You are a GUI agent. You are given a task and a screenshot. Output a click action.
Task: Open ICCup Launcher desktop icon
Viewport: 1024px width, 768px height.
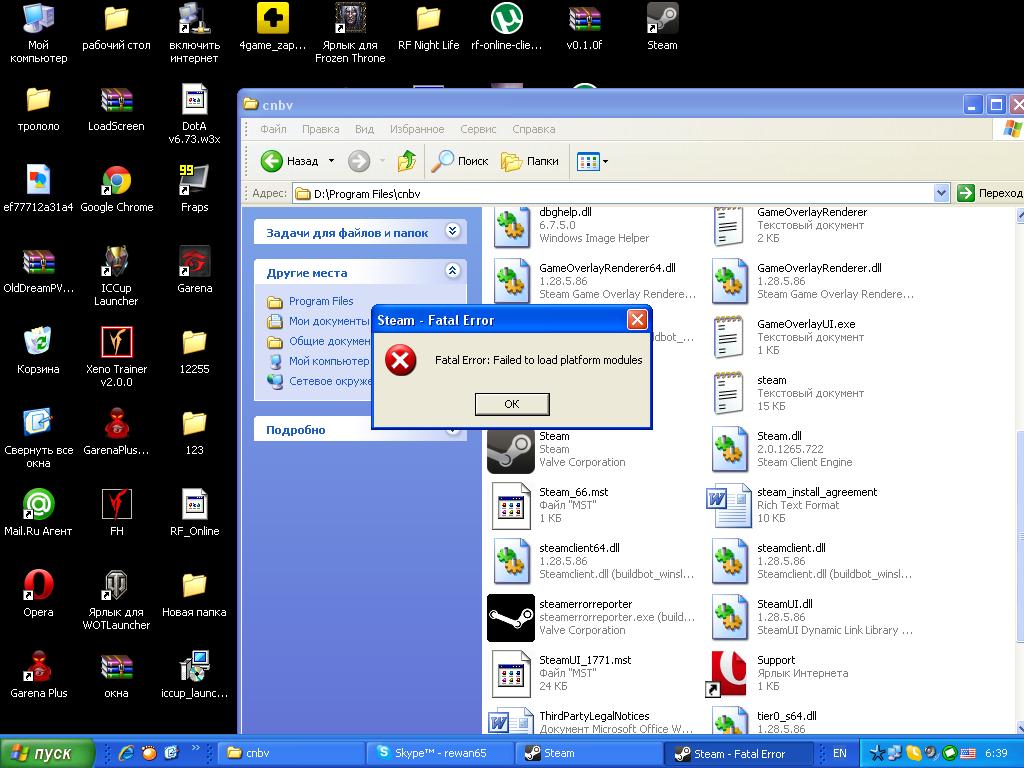coord(116,276)
